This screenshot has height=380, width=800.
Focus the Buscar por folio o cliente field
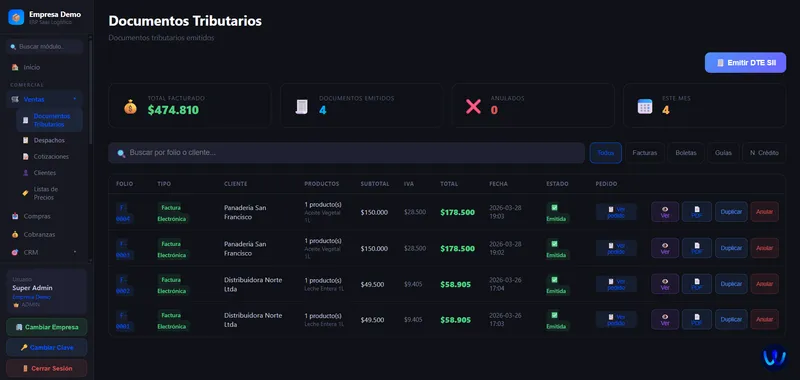pyautogui.click(x=346, y=153)
